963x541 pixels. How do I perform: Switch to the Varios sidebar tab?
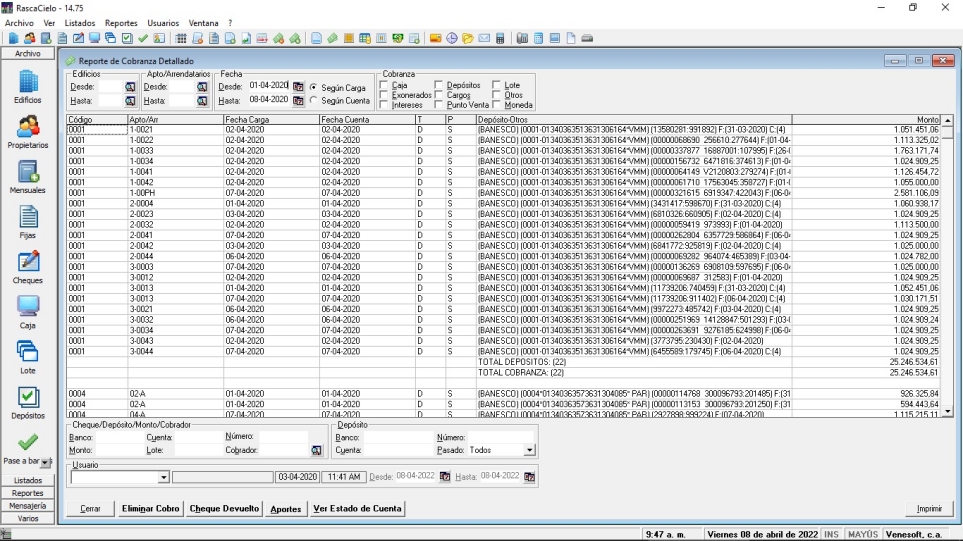tap(28, 519)
